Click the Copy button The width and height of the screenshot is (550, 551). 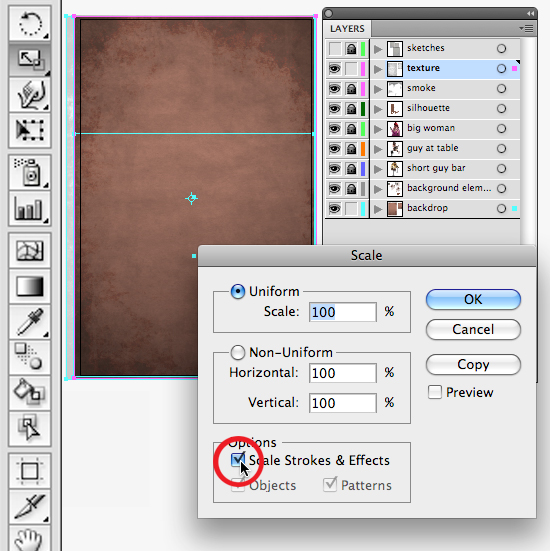[473, 364]
